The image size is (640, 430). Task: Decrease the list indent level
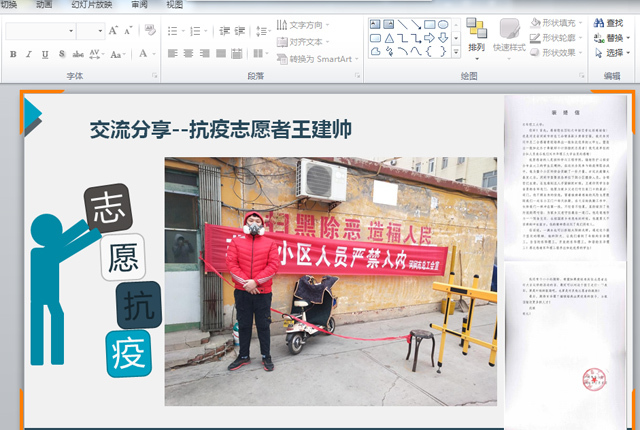click(x=224, y=31)
